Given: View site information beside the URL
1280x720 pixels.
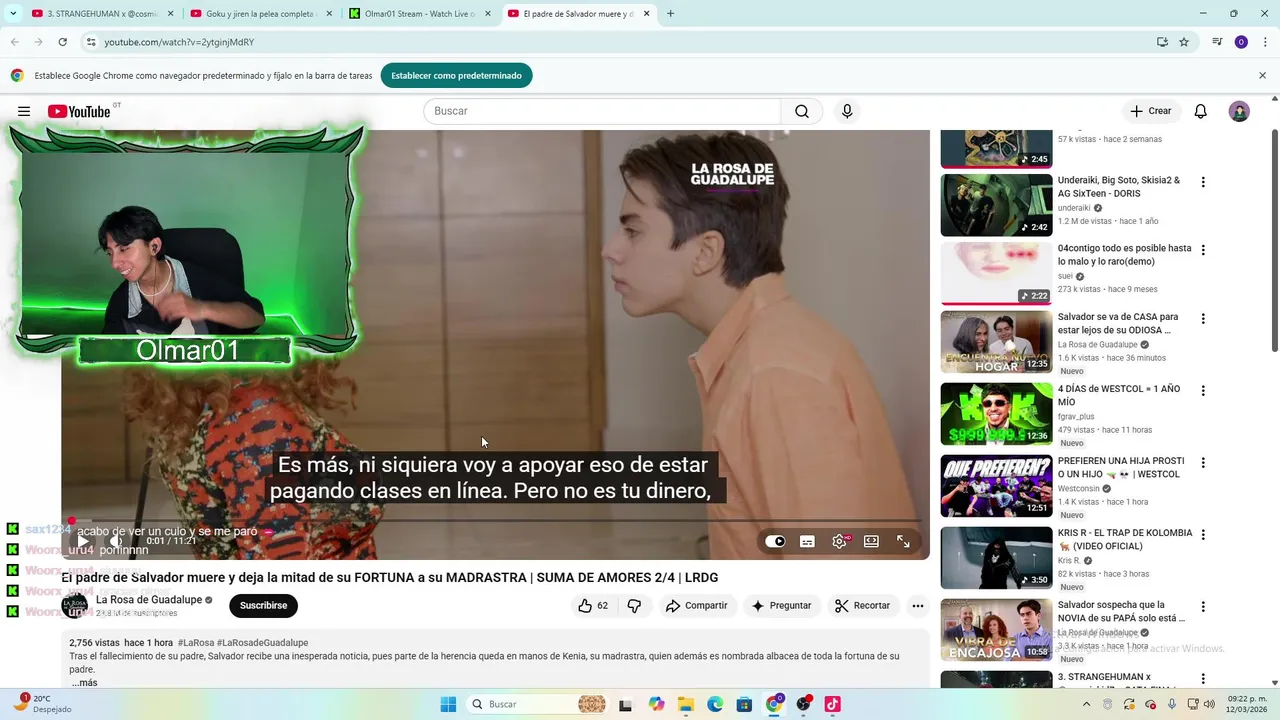Looking at the screenshot, I should pos(91,42).
